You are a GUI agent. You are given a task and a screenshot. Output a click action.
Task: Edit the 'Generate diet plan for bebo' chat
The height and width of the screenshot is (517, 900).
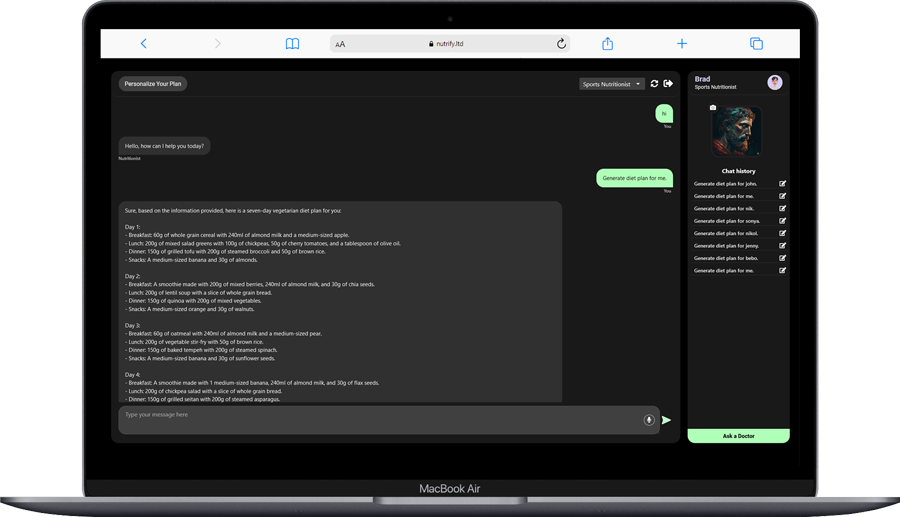coord(782,258)
